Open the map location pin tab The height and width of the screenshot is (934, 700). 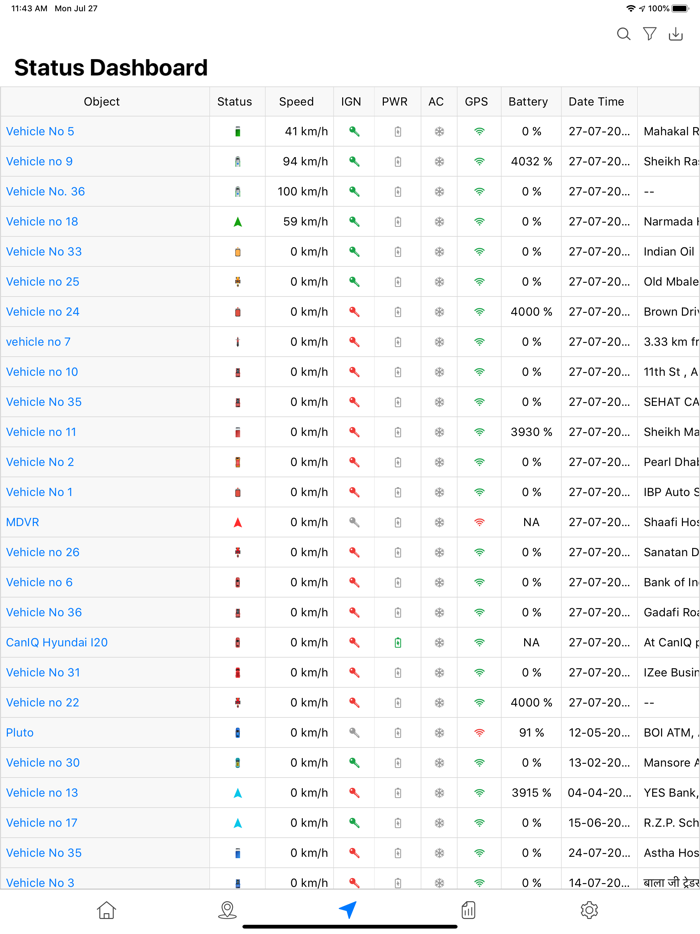[x=227, y=910]
